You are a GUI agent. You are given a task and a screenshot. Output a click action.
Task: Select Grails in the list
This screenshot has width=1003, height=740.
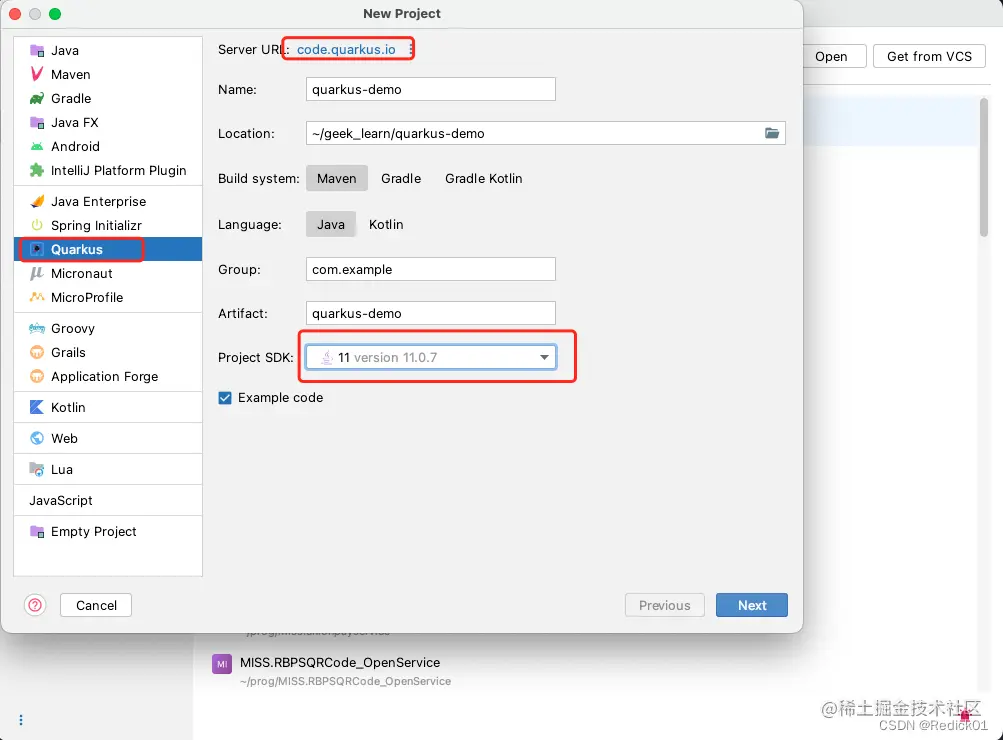[108, 352]
